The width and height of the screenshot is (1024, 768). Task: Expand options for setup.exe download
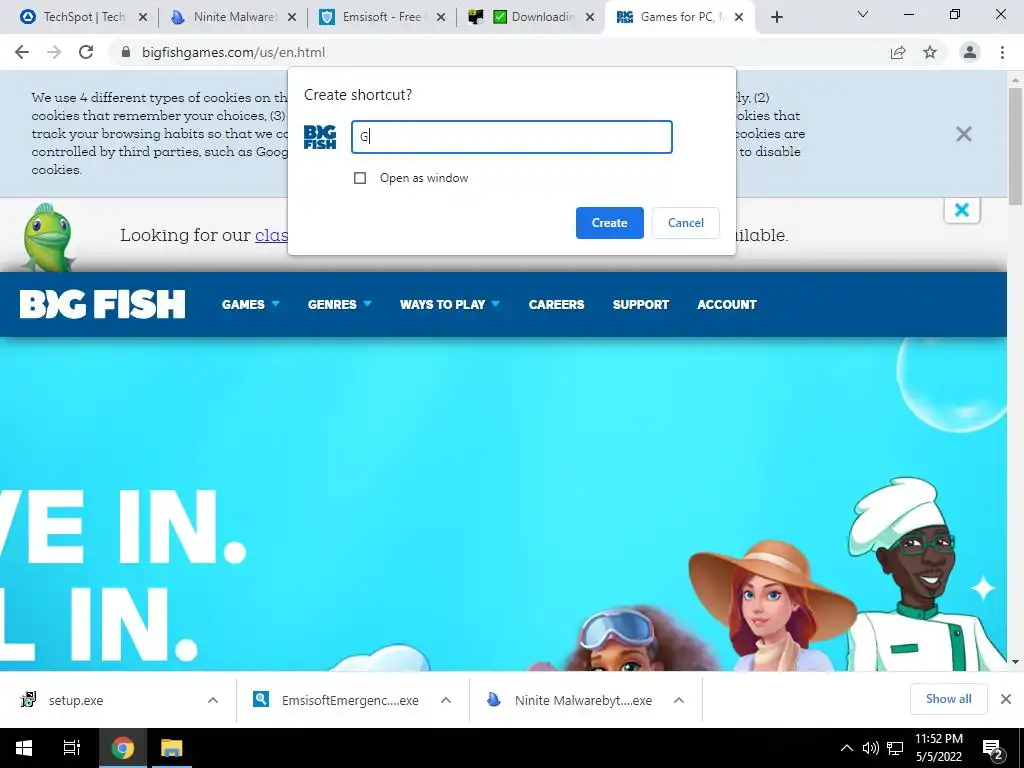[x=213, y=700]
